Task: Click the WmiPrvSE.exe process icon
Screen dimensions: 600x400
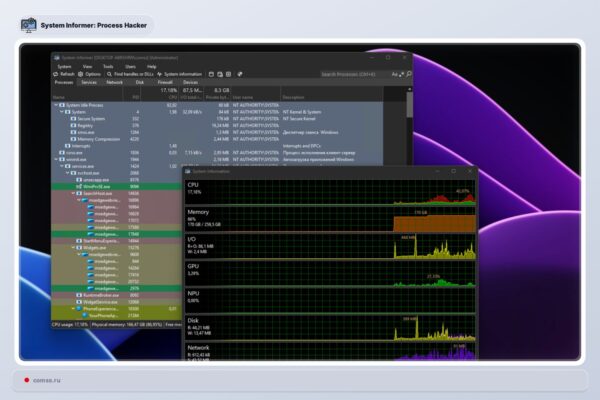Action: pyautogui.click(x=79, y=187)
